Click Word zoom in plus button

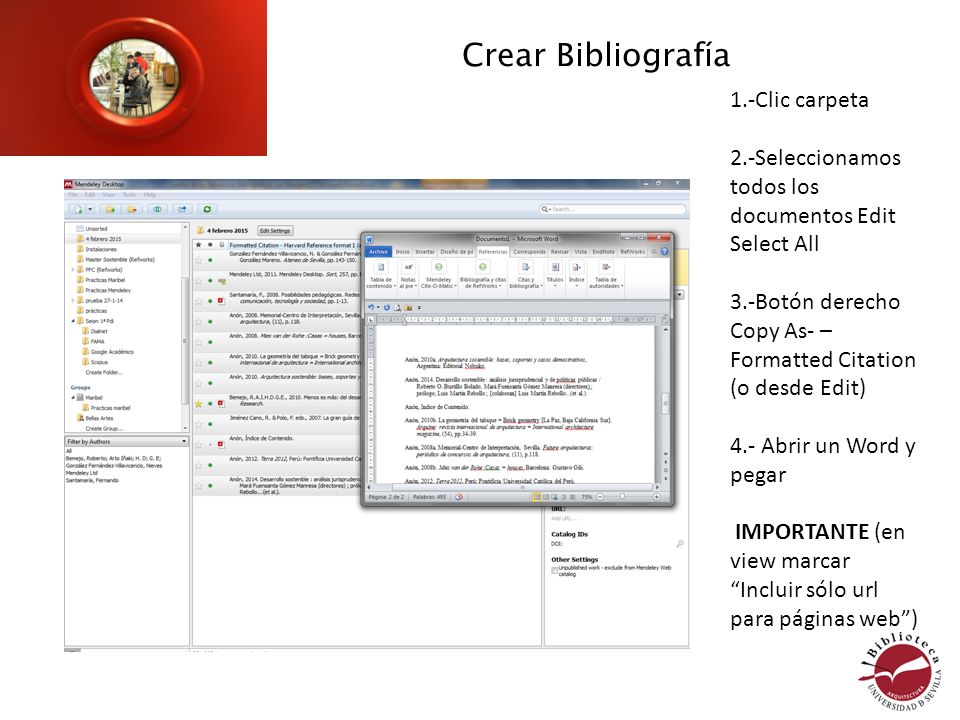(x=656, y=497)
